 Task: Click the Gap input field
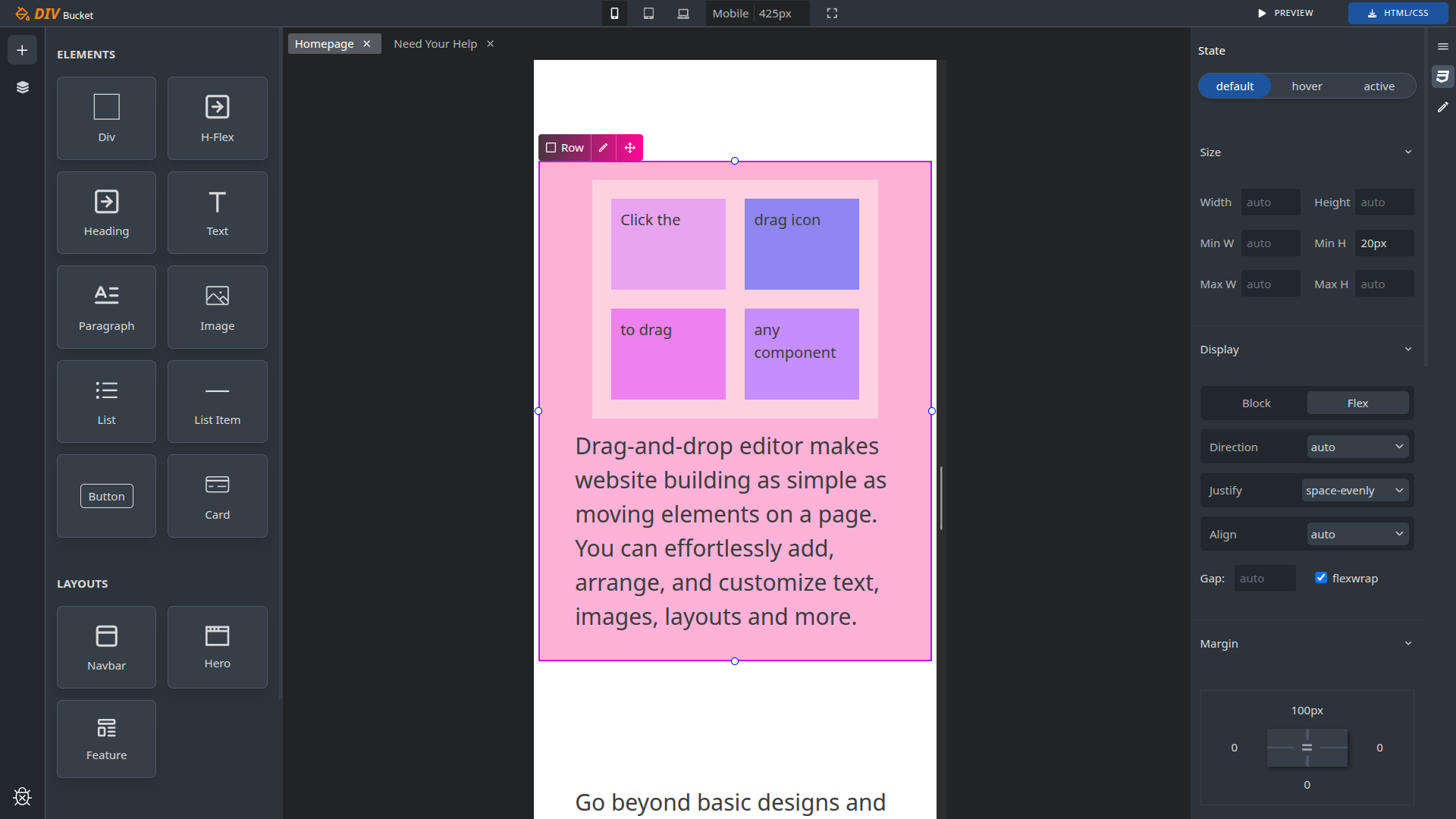[x=1265, y=579]
